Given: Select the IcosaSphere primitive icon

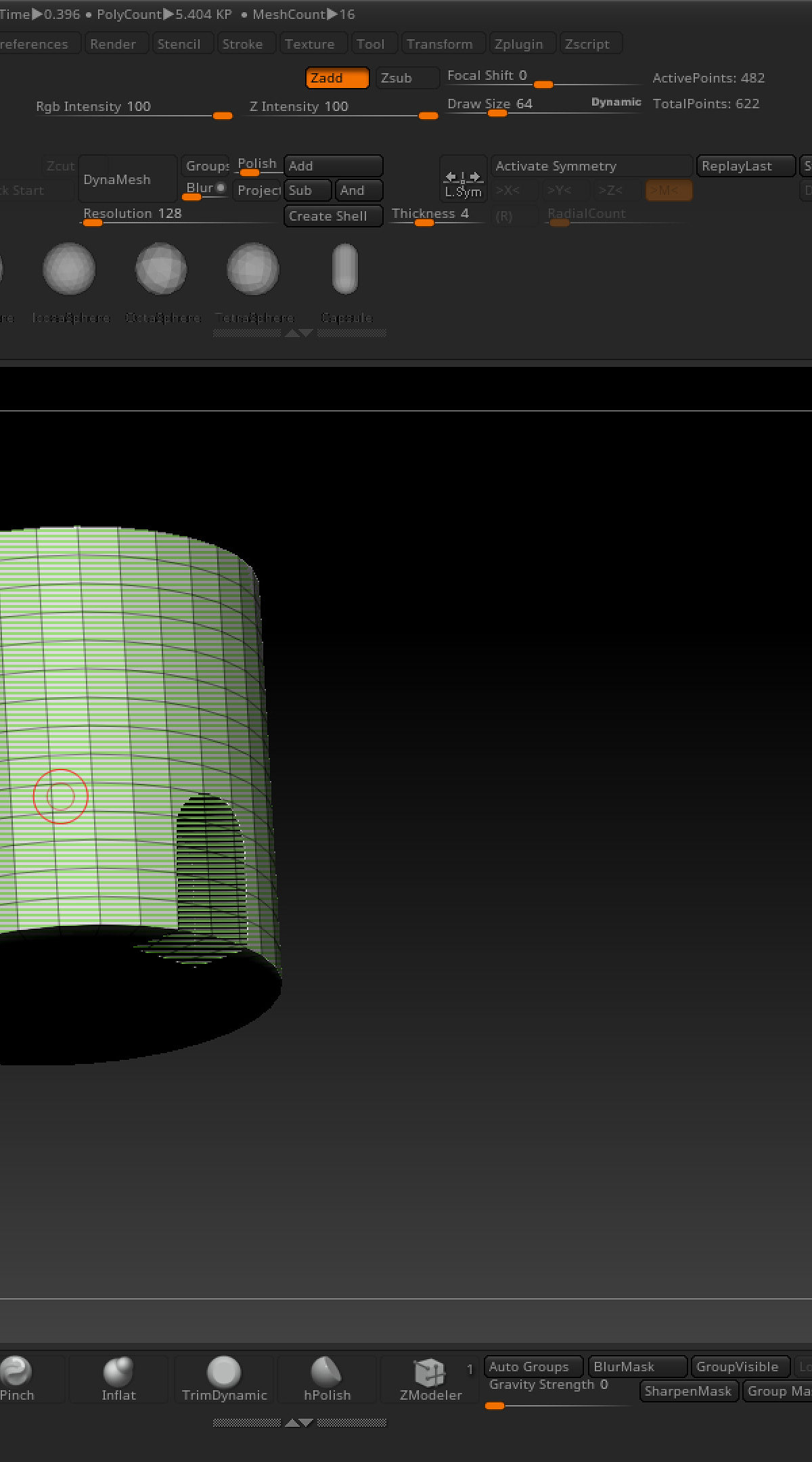Looking at the screenshot, I should [x=69, y=269].
